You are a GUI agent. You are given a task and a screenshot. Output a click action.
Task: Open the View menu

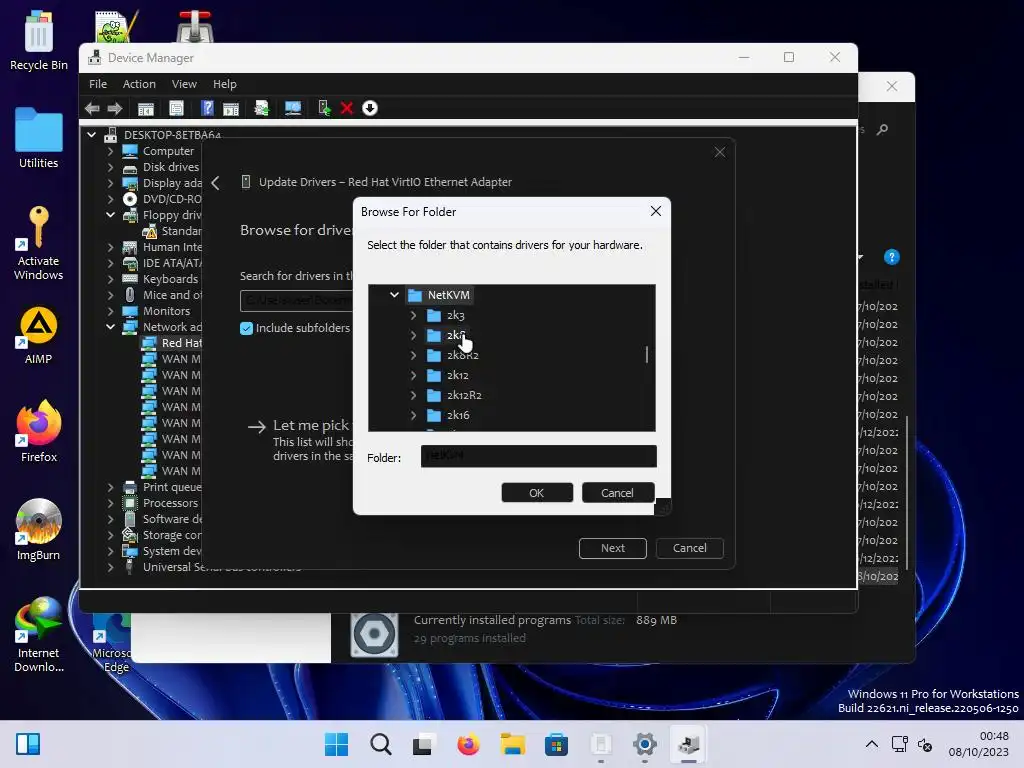[184, 84]
